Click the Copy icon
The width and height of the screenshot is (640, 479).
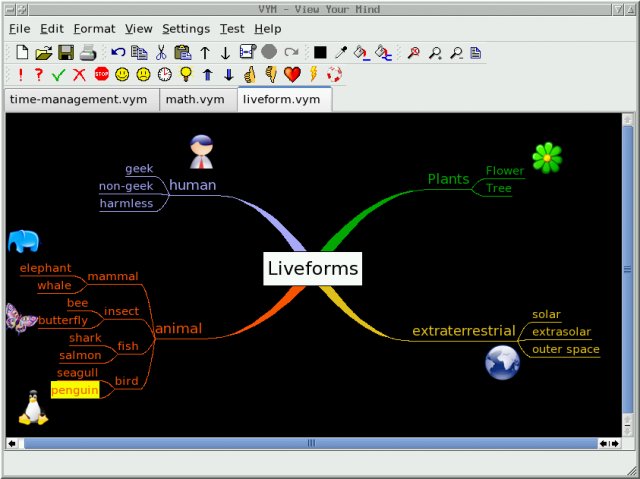[x=139, y=53]
